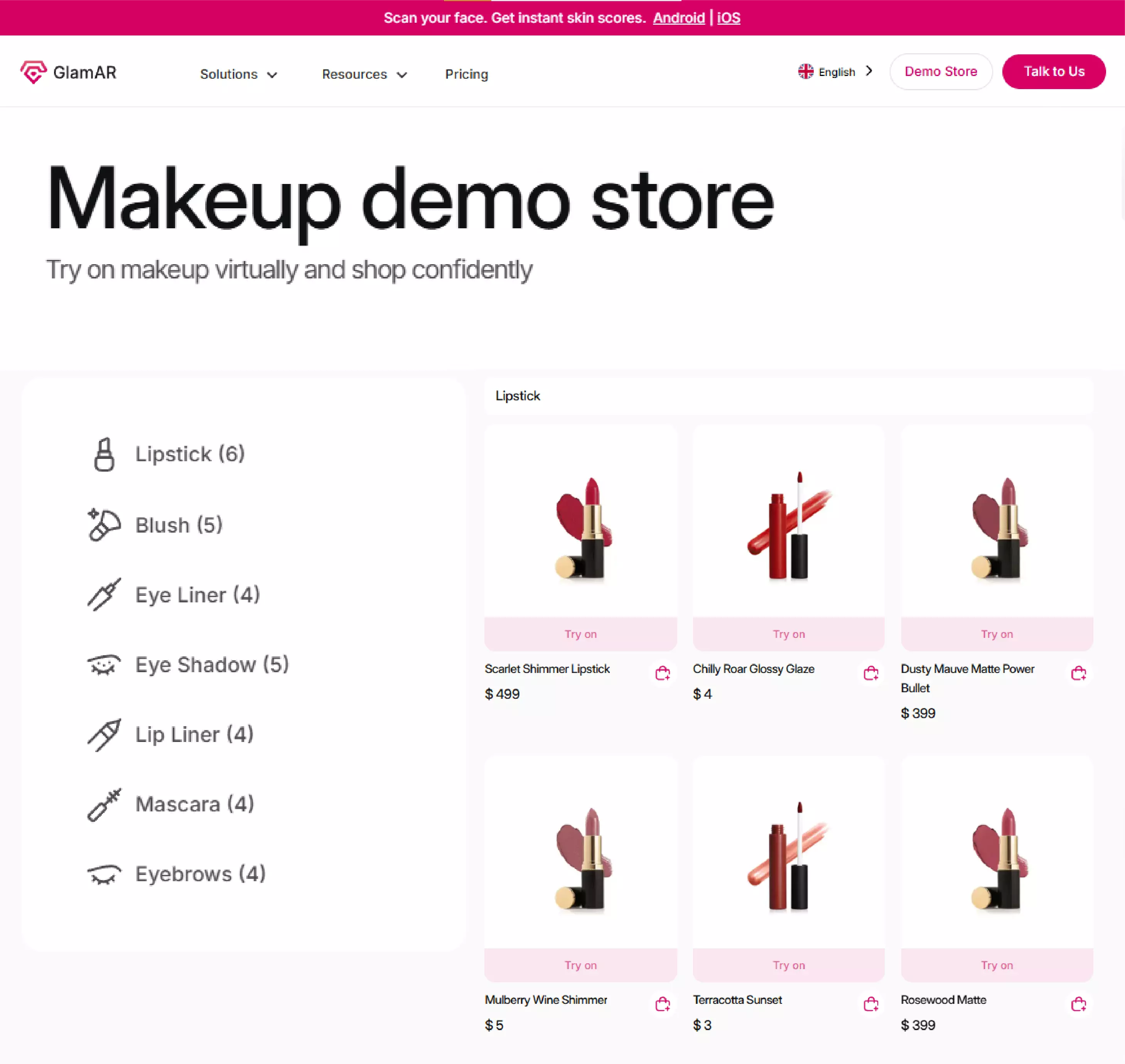Screen dimensions: 1125x1064
Task: Add Chilly Roar Glossy Glaze to cart
Action: click(x=870, y=673)
